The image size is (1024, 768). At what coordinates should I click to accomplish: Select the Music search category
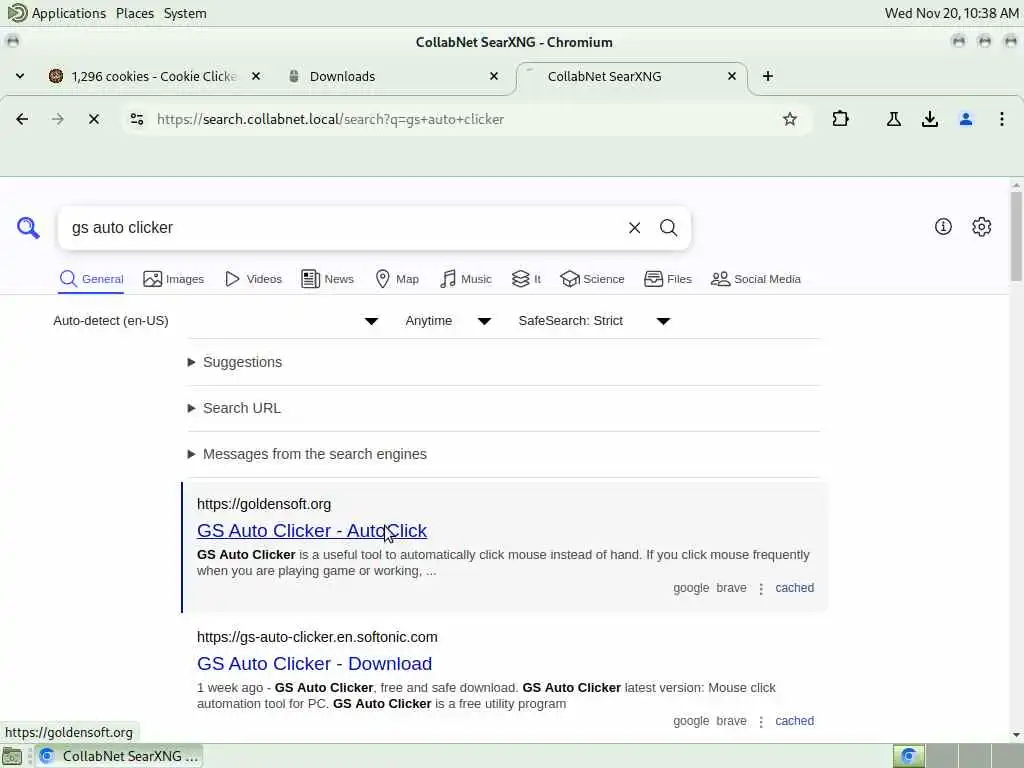tap(465, 279)
